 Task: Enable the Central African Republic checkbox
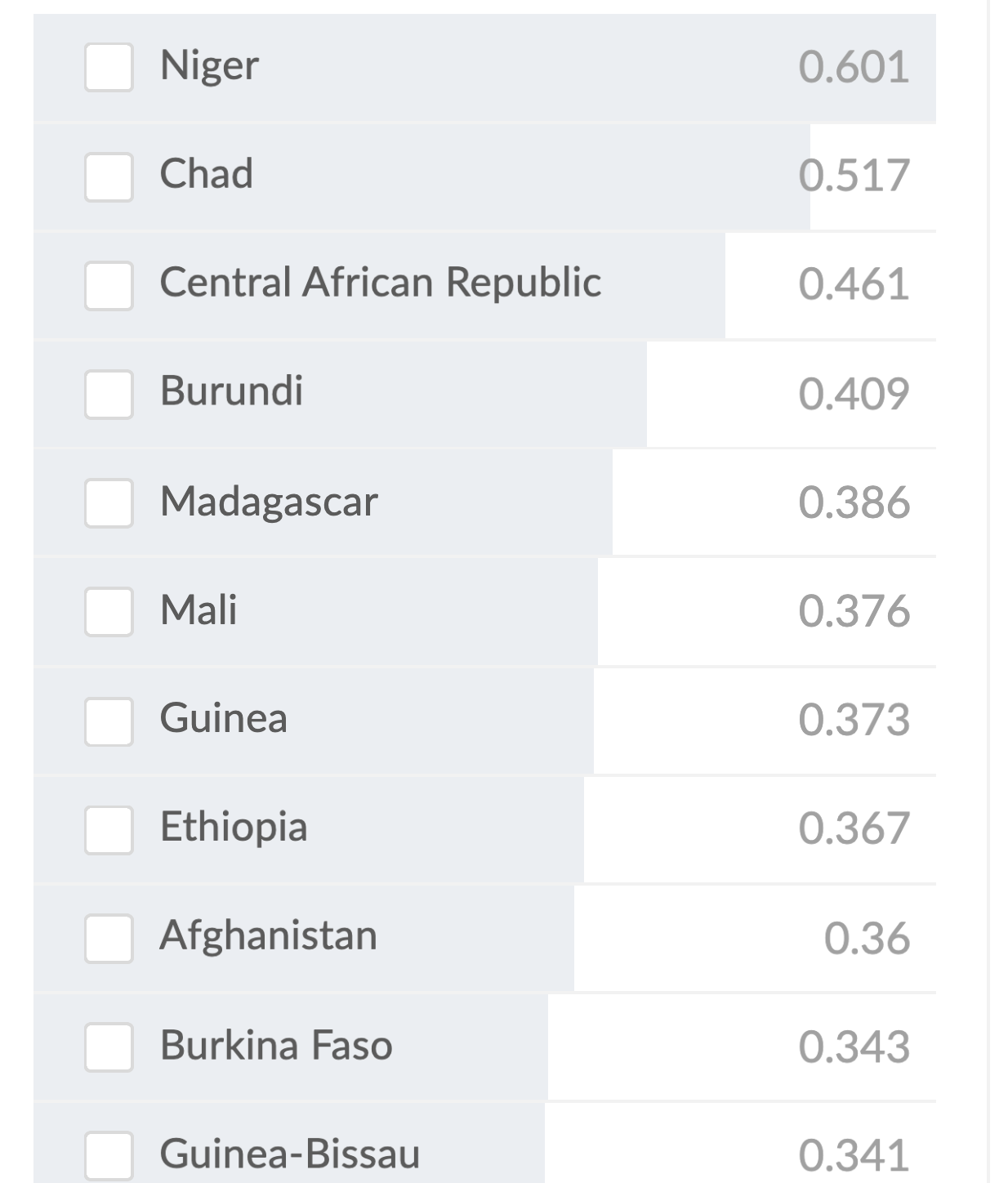109,285
